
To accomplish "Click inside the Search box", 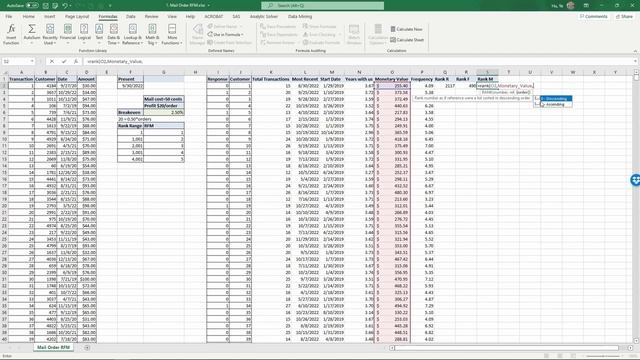I will (x=322, y=5).
